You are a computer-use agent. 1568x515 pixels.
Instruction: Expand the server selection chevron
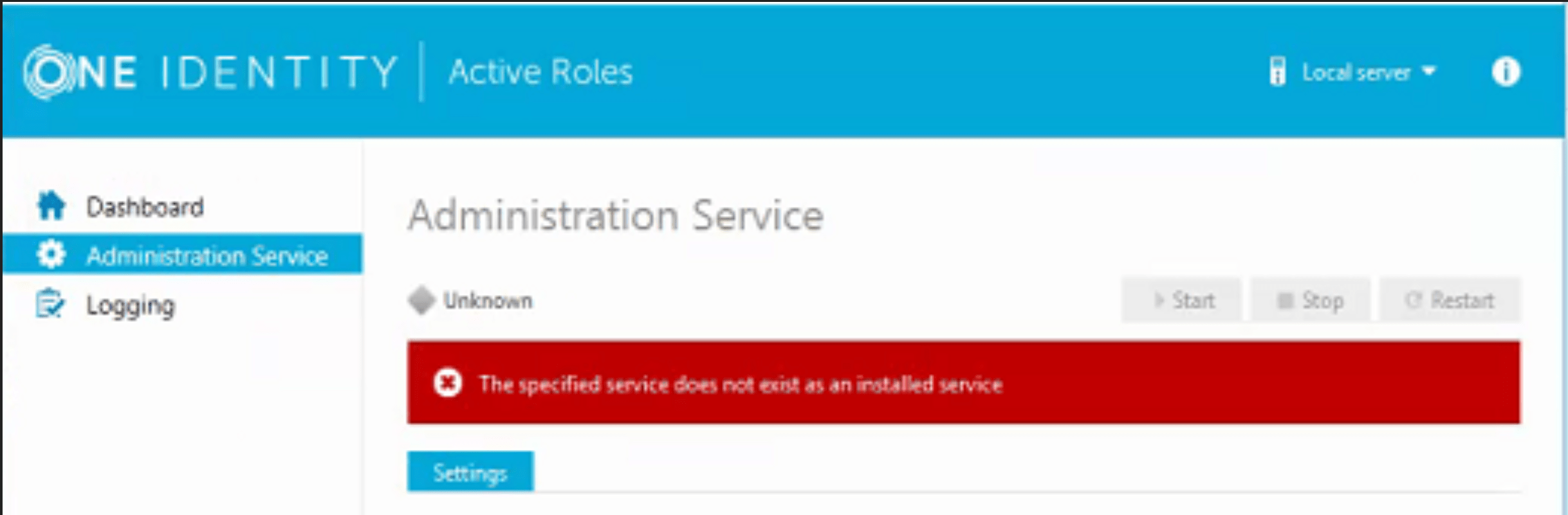(1430, 72)
